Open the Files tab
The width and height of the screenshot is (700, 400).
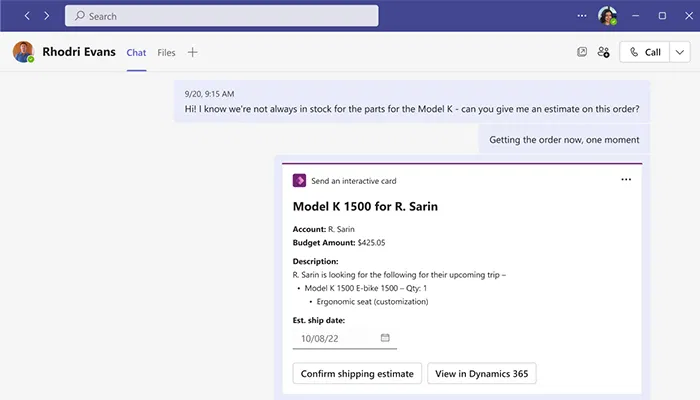(166, 52)
